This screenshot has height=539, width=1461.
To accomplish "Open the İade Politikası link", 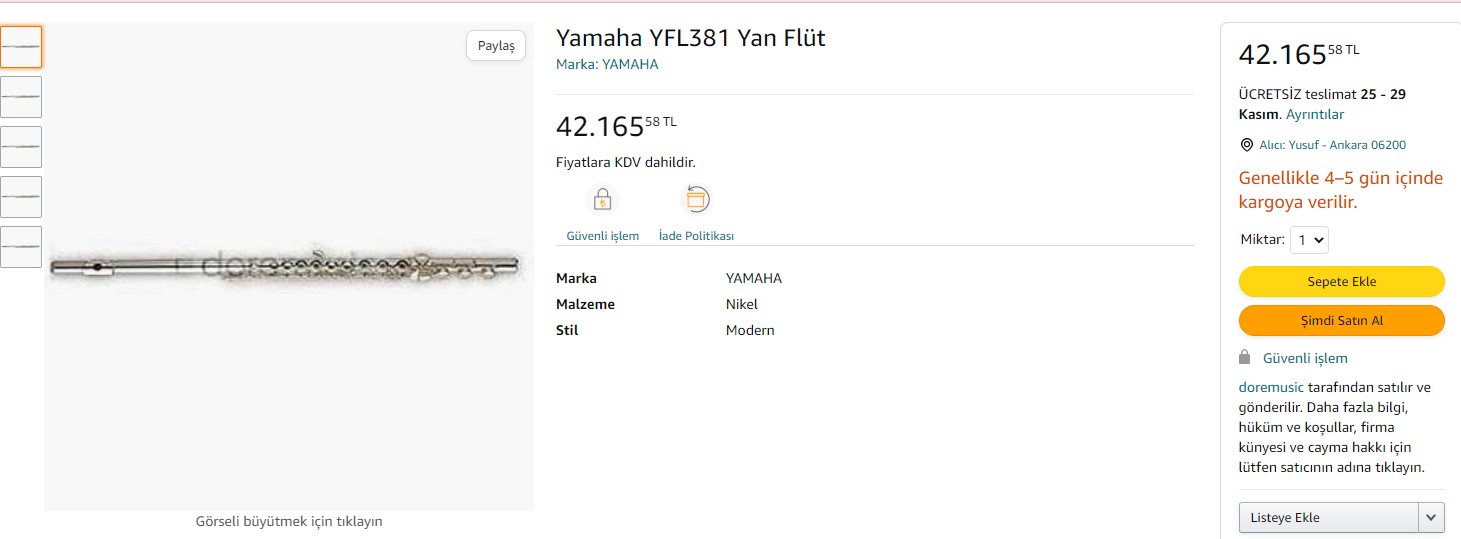I will coord(696,236).
